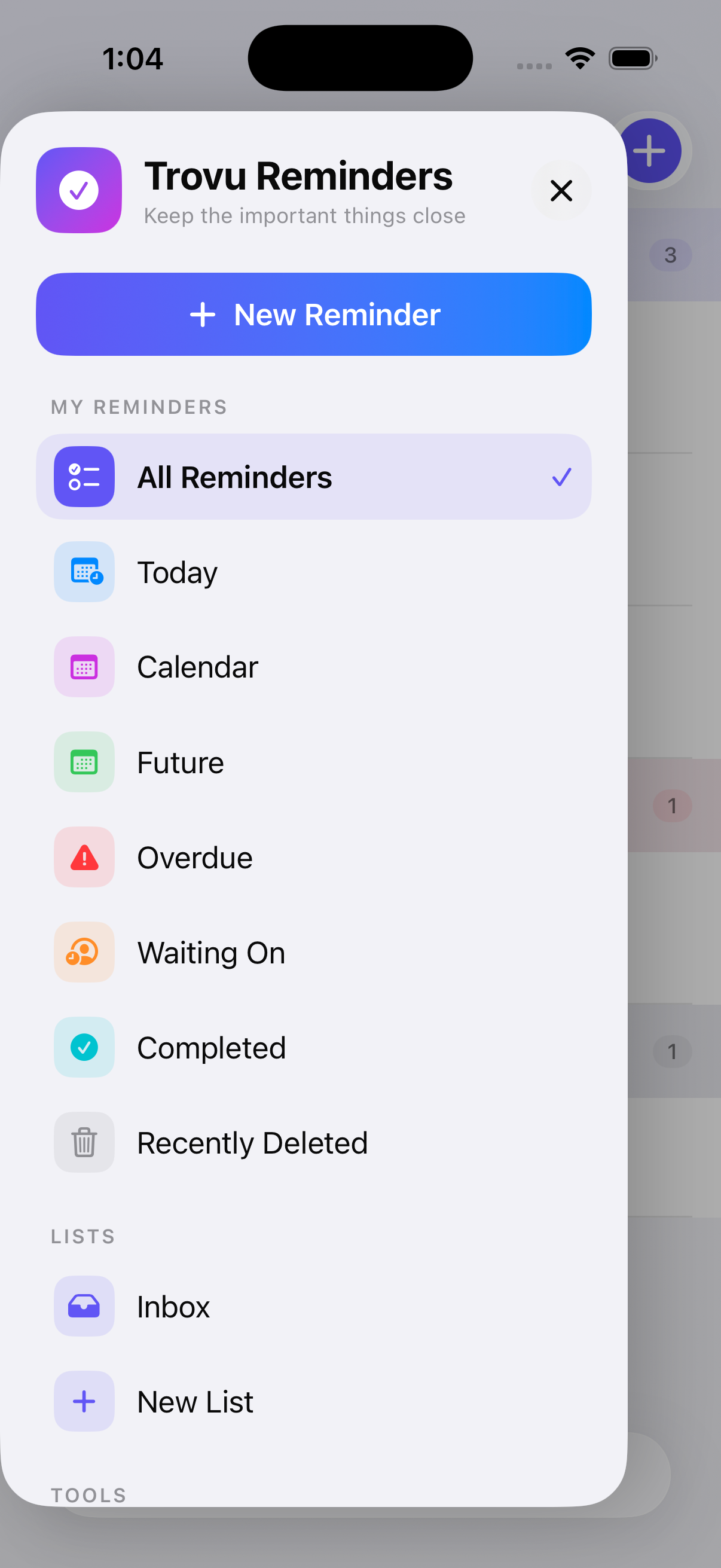721x1568 pixels.
Task: Tap the New List plus icon
Action: (84, 1401)
